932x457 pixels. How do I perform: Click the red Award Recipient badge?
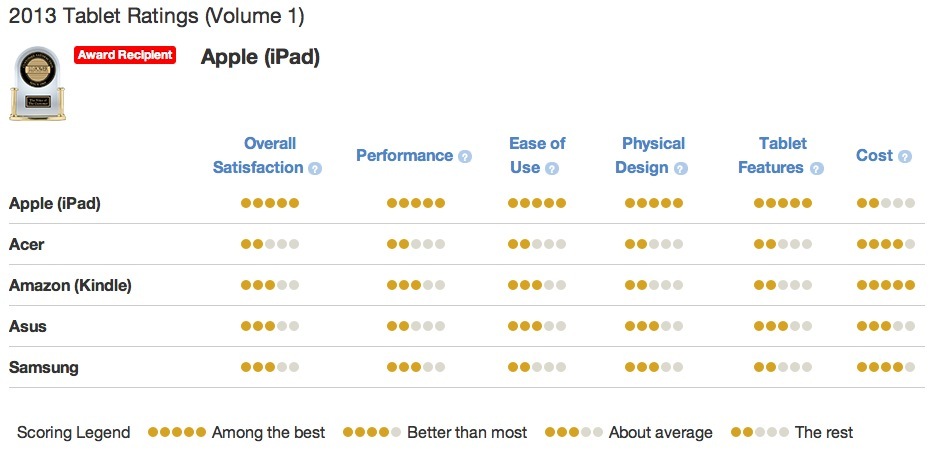[125, 55]
